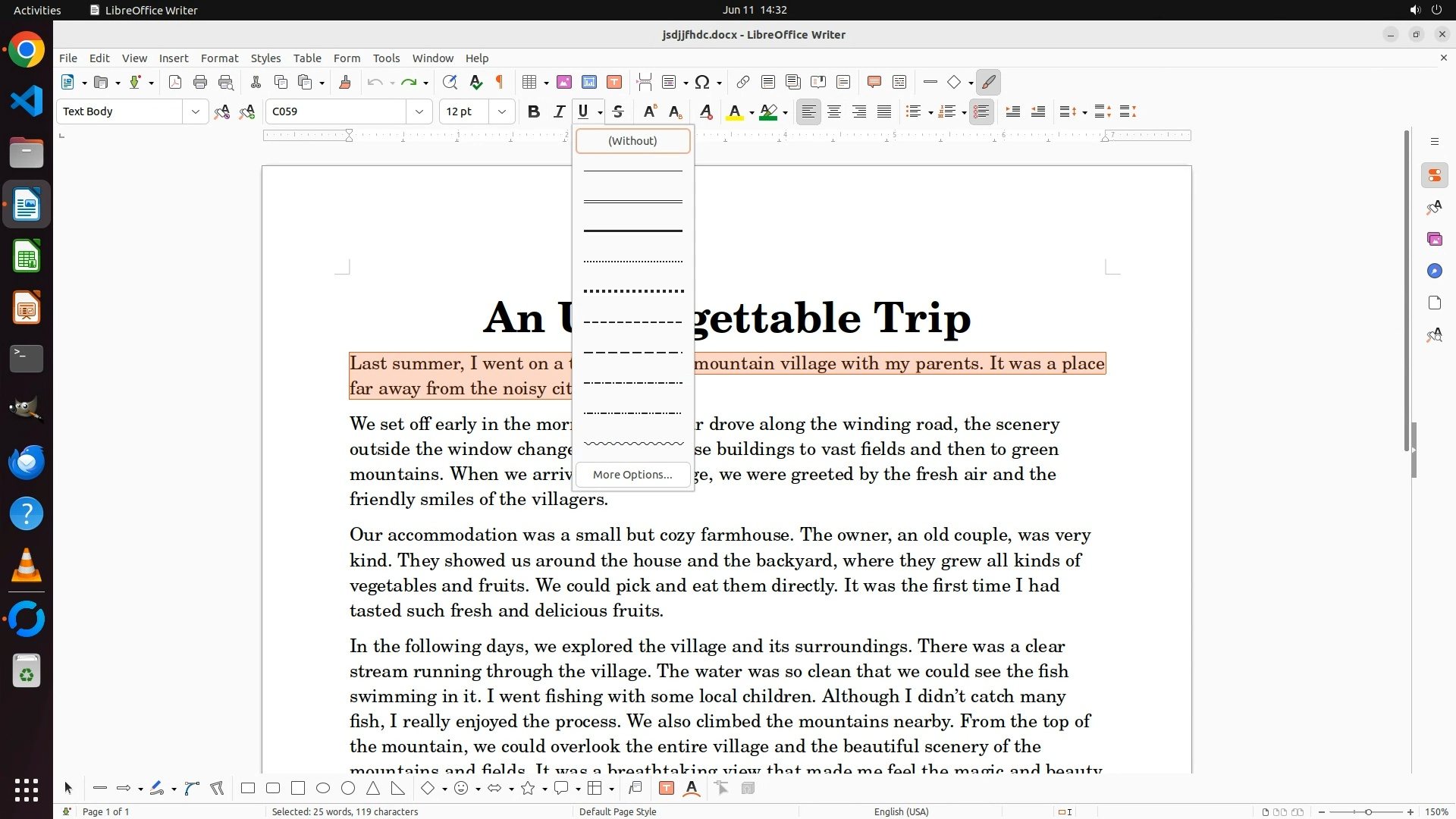Click Clone Formatting paintbrush icon
The width and height of the screenshot is (1456, 819).
coord(345,83)
